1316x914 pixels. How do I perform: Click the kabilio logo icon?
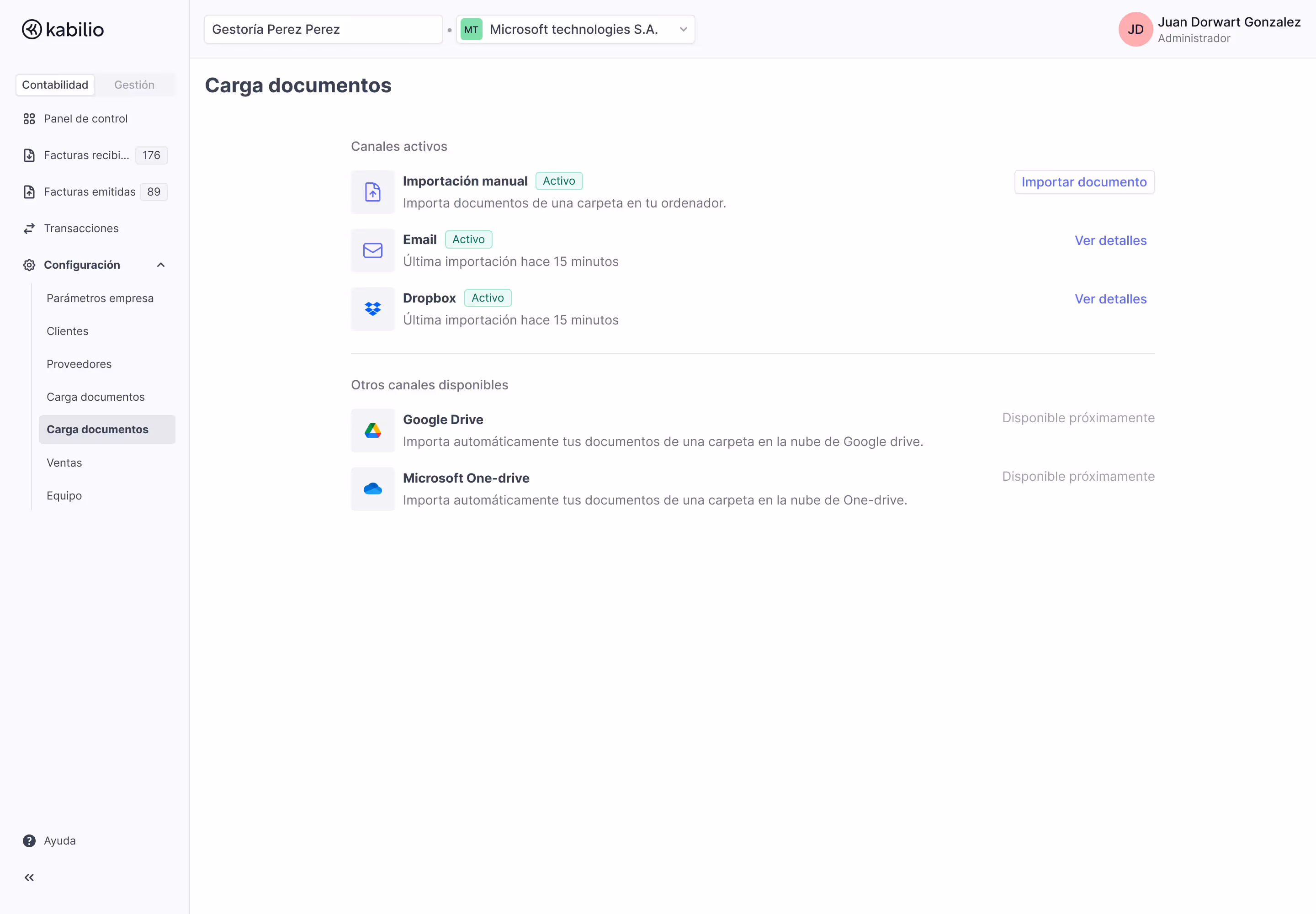(32, 29)
